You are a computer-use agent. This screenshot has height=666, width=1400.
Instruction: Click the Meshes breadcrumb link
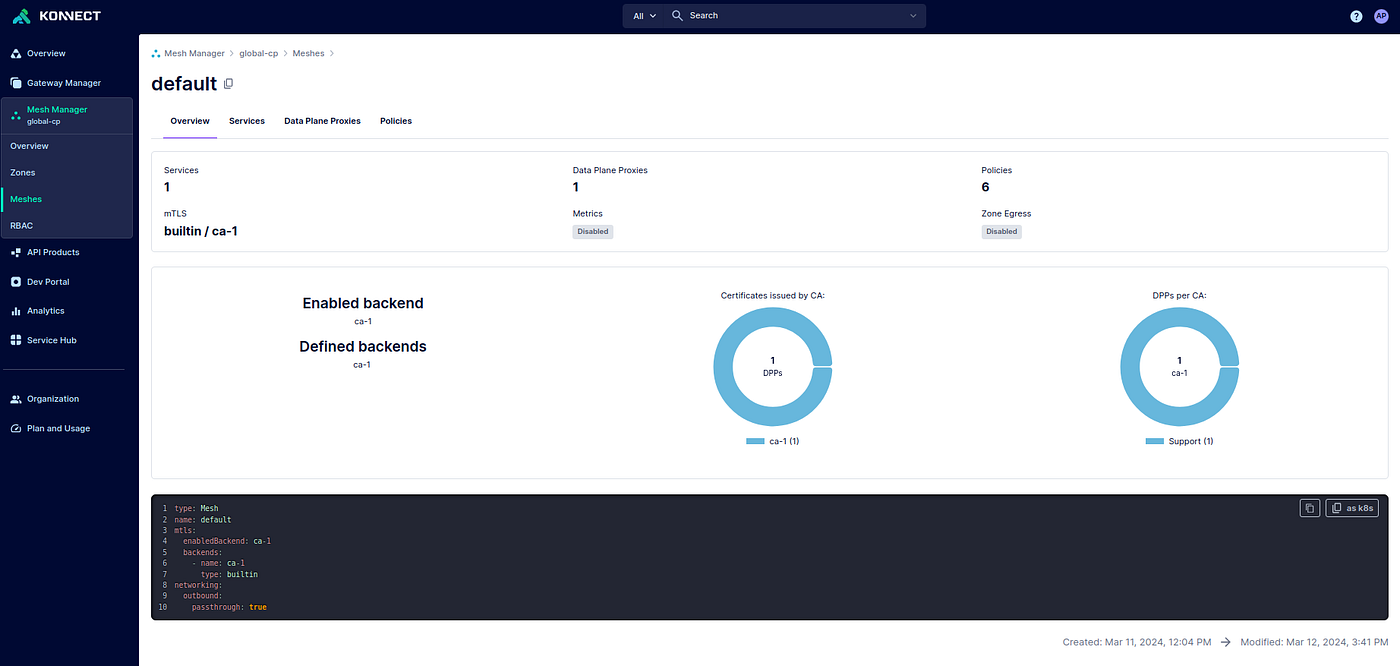coord(308,53)
